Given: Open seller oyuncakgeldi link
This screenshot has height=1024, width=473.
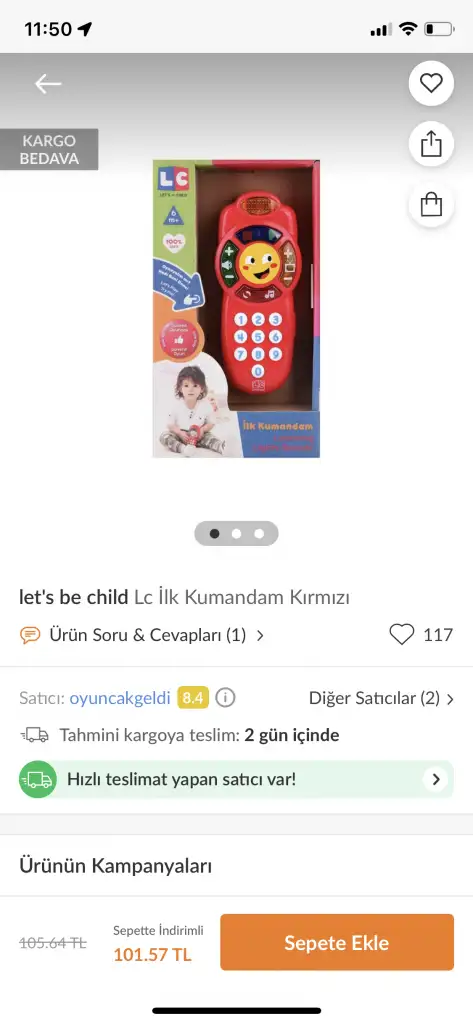Looking at the screenshot, I should pos(120,698).
